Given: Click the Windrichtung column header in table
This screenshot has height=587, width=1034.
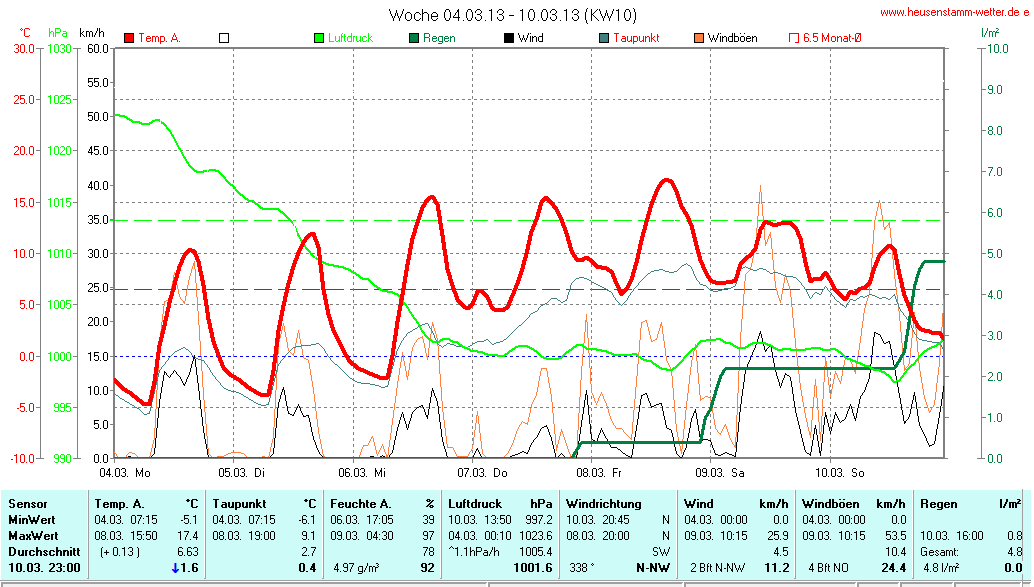Looking at the screenshot, I should (603, 504).
